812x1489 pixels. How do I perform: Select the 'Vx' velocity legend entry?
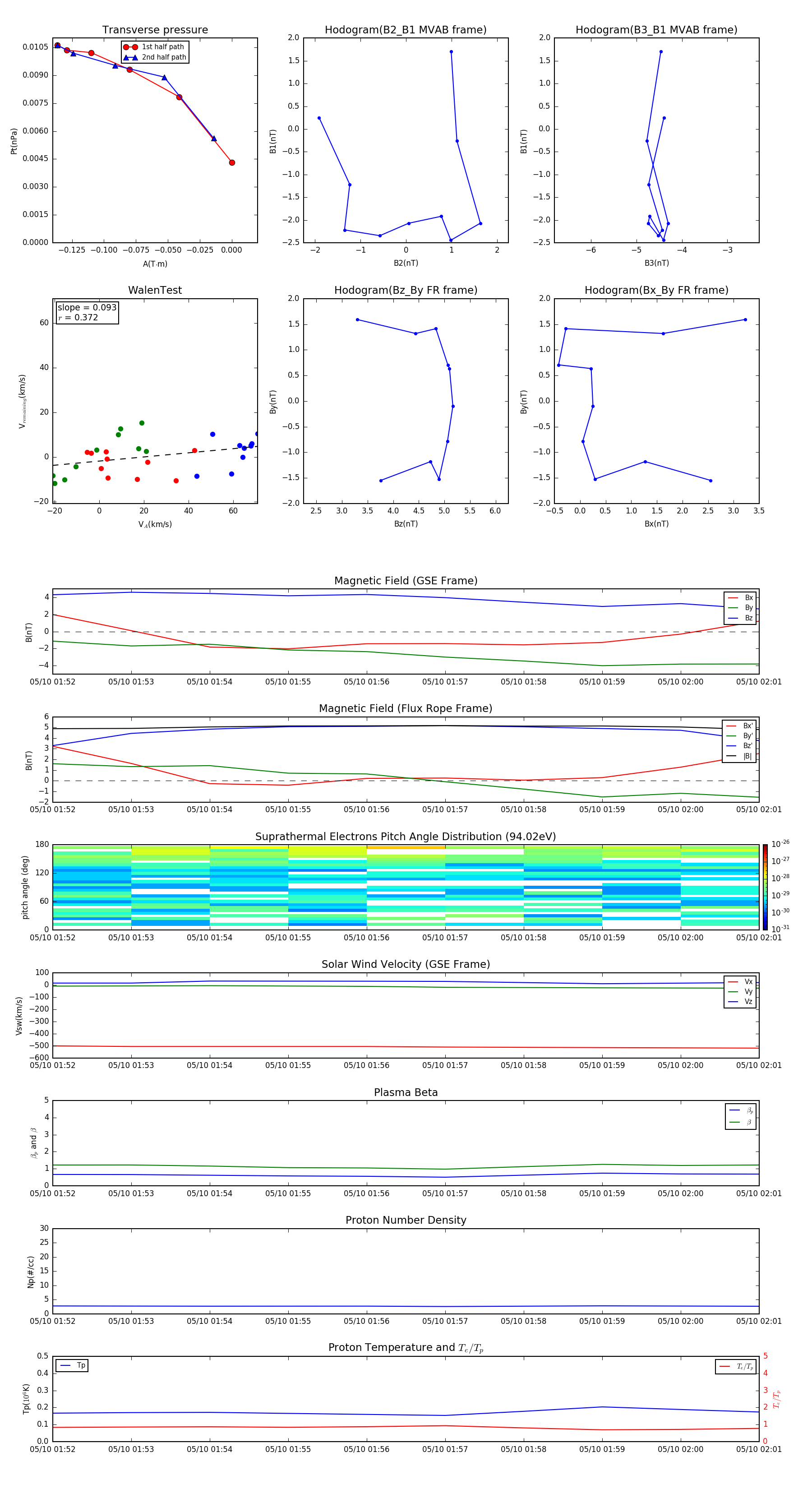tap(740, 982)
